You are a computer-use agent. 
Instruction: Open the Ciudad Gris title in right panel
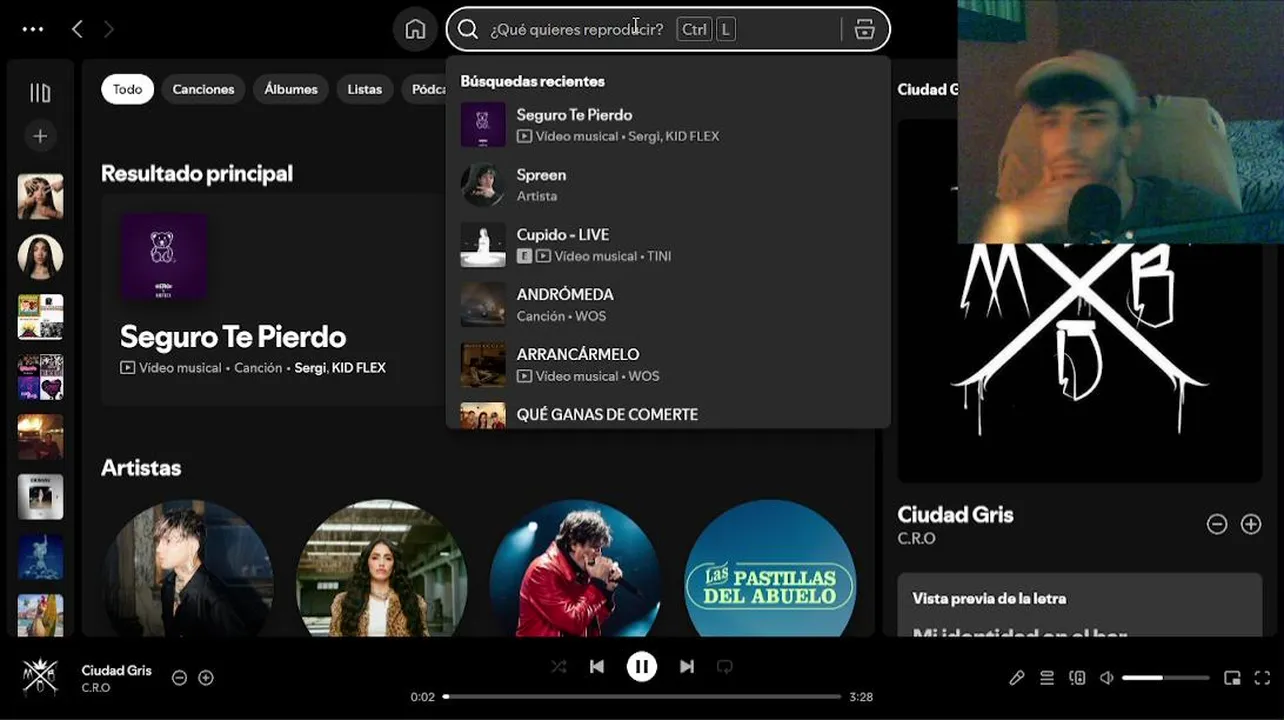coord(955,515)
